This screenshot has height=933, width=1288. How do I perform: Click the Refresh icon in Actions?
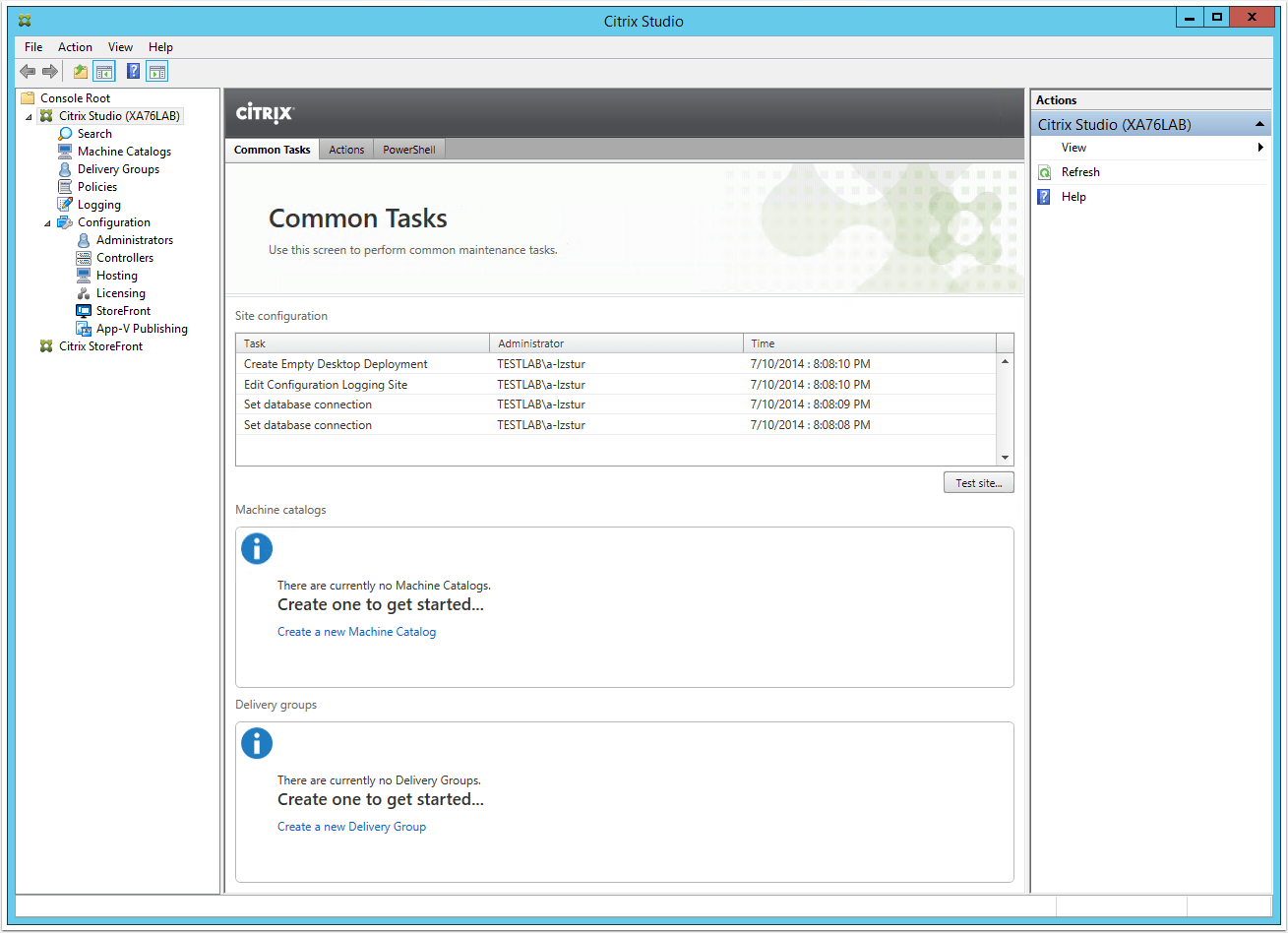click(1045, 172)
